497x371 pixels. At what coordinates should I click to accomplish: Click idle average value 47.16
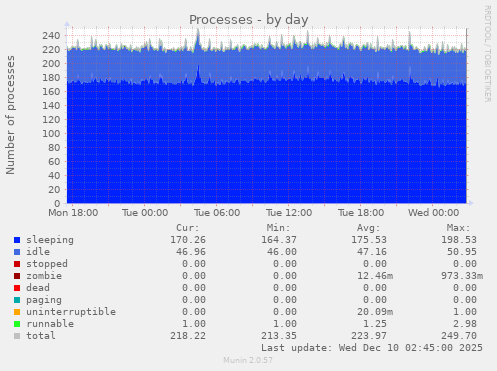click(x=372, y=252)
